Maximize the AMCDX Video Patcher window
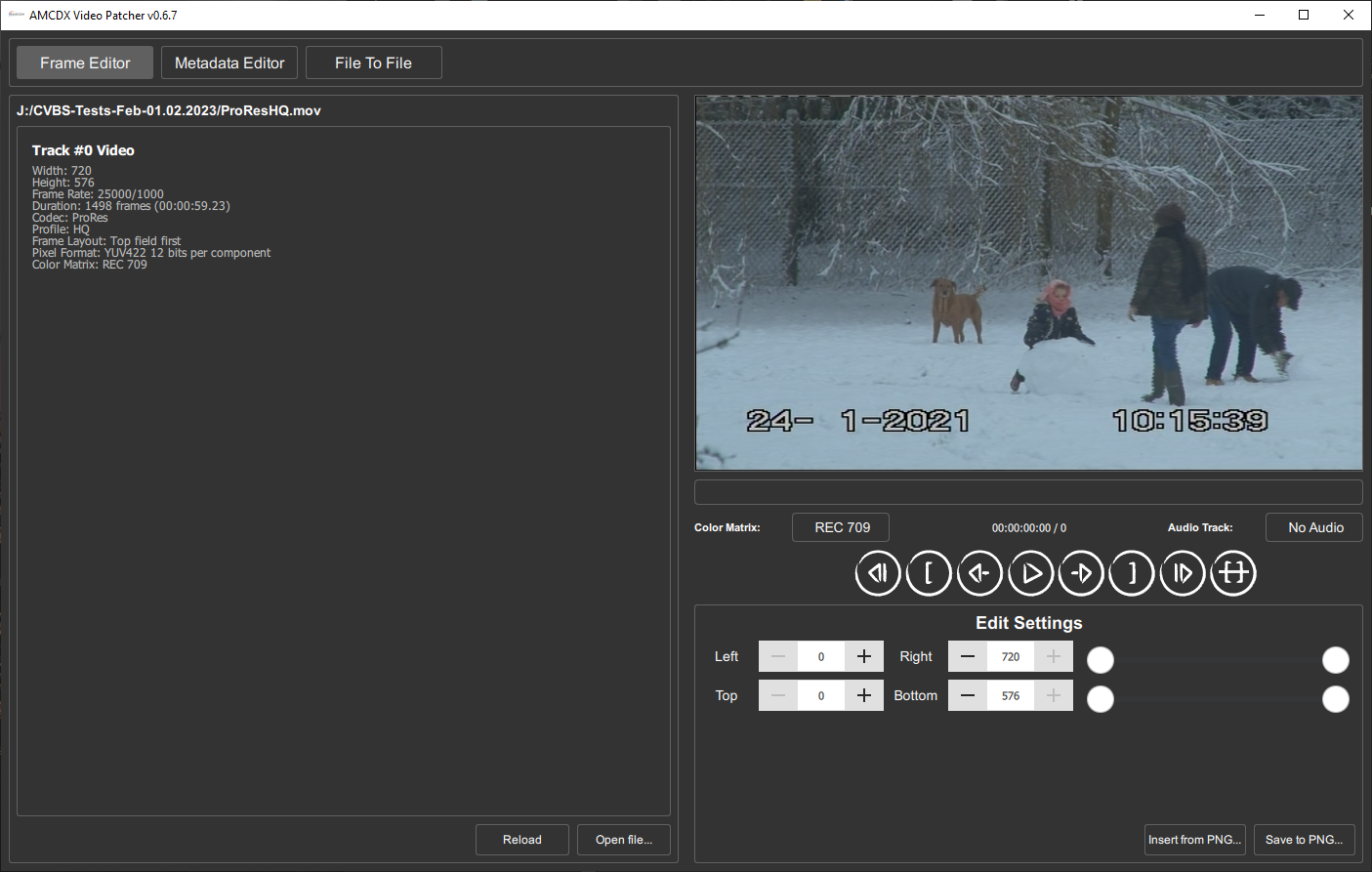Viewport: 1372px width, 872px height. point(1304,15)
